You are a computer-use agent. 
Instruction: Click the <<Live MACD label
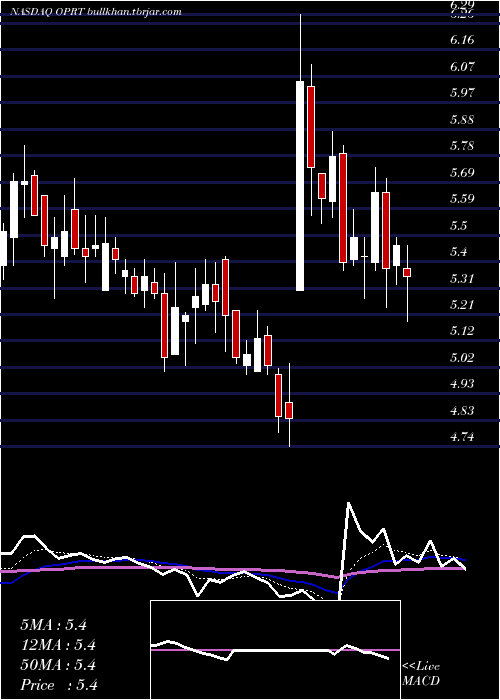point(421,674)
